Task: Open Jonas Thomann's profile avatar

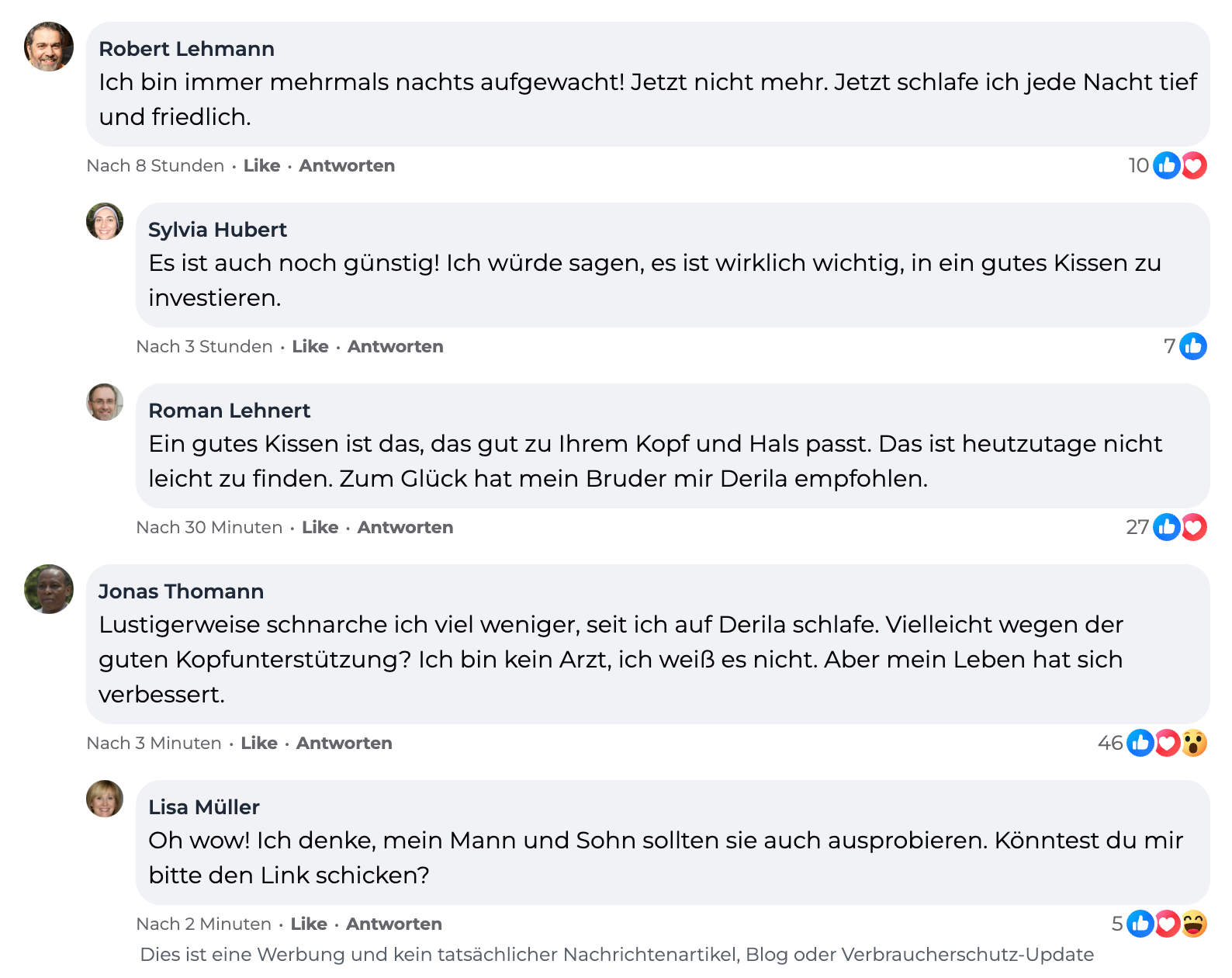Action: [x=49, y=589]
